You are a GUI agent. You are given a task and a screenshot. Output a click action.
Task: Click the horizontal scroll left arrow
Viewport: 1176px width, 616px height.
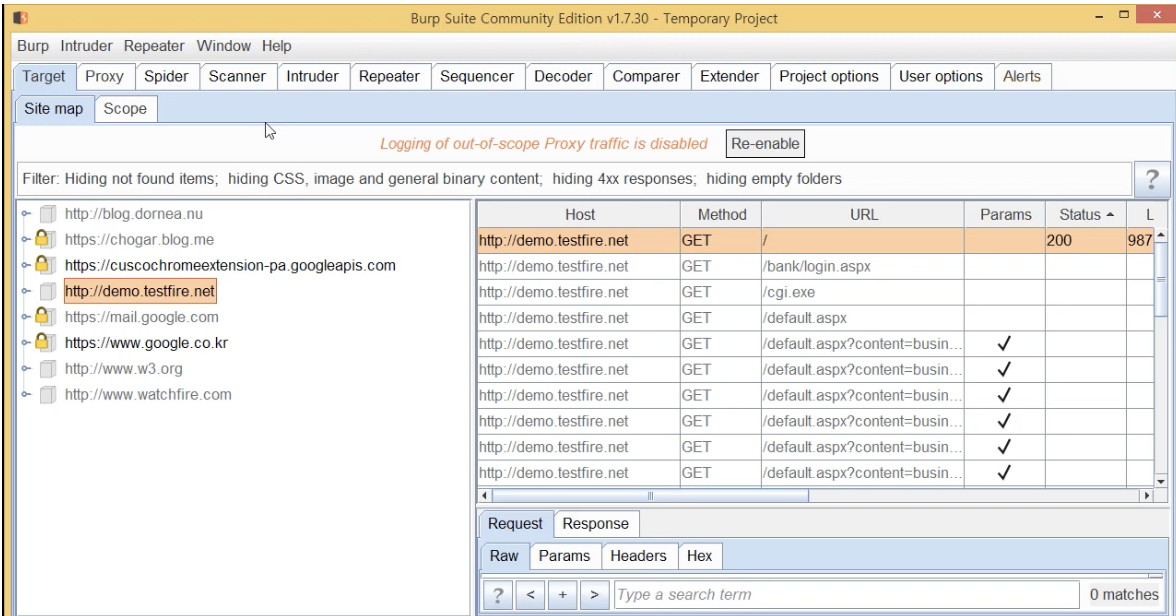pyautogui.click(x=484, y=495)
